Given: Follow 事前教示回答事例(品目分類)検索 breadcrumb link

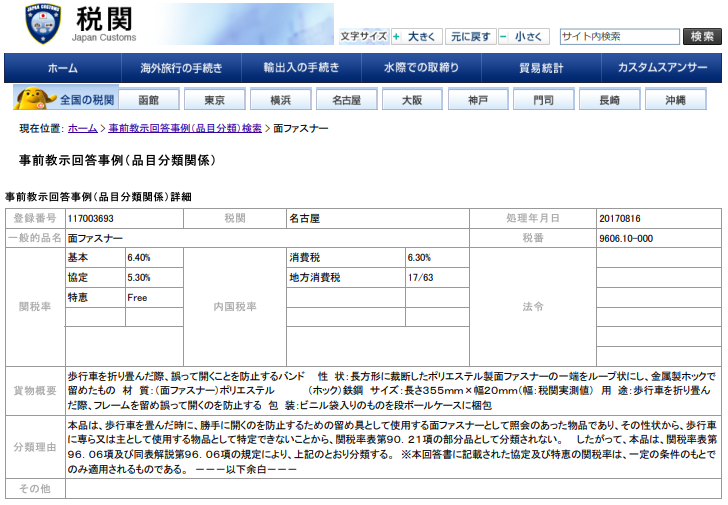Looking at the screenshot, I should 185,128.
